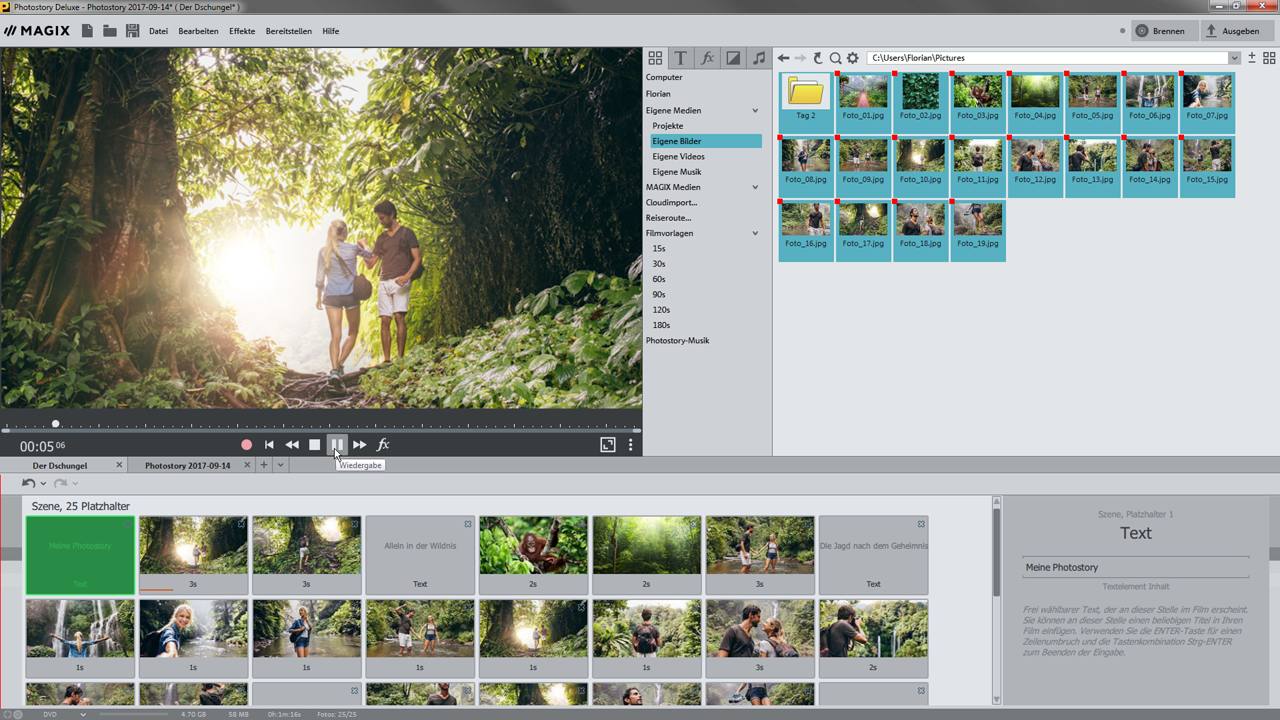
Task: Save project with diskette icon
Action: [x=132, y=31]
